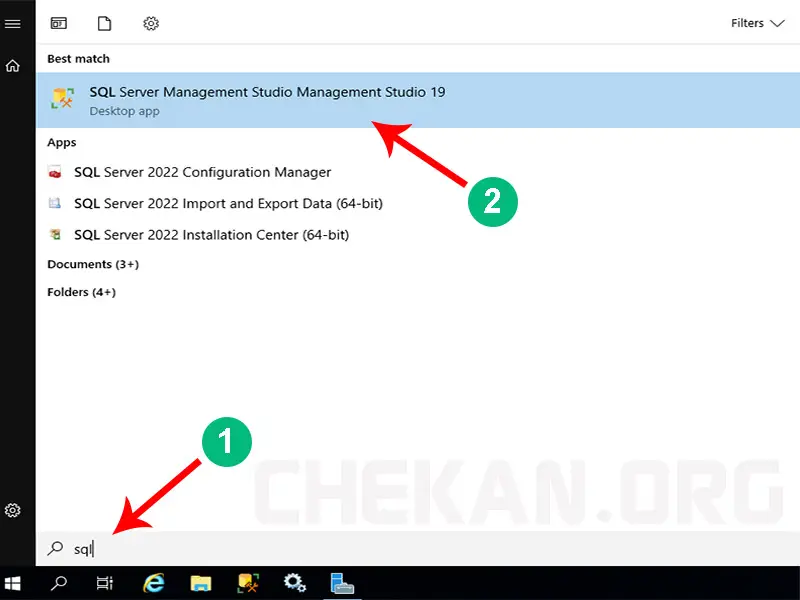The height and width of the screenshot is (600, 800).
Task: Open the hamburger menu in search sidebar
Action: pyautogui.click(x=13, y=23)
